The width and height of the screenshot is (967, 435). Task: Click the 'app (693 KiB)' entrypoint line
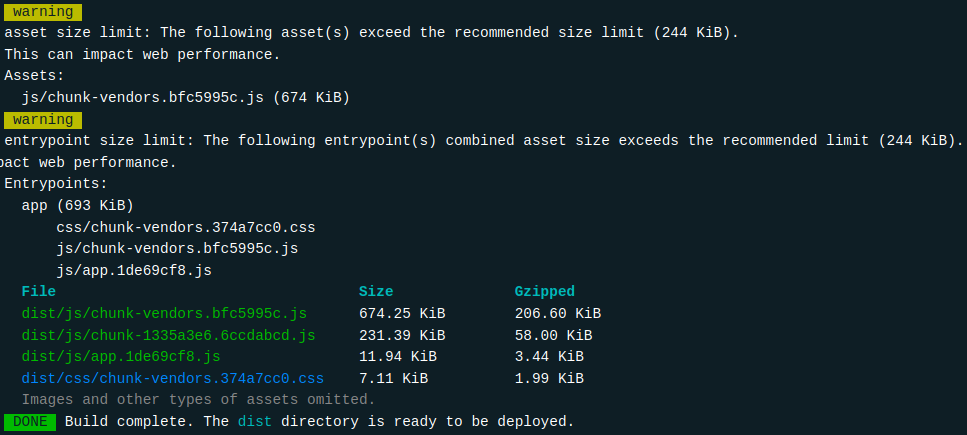pos(77,205)
